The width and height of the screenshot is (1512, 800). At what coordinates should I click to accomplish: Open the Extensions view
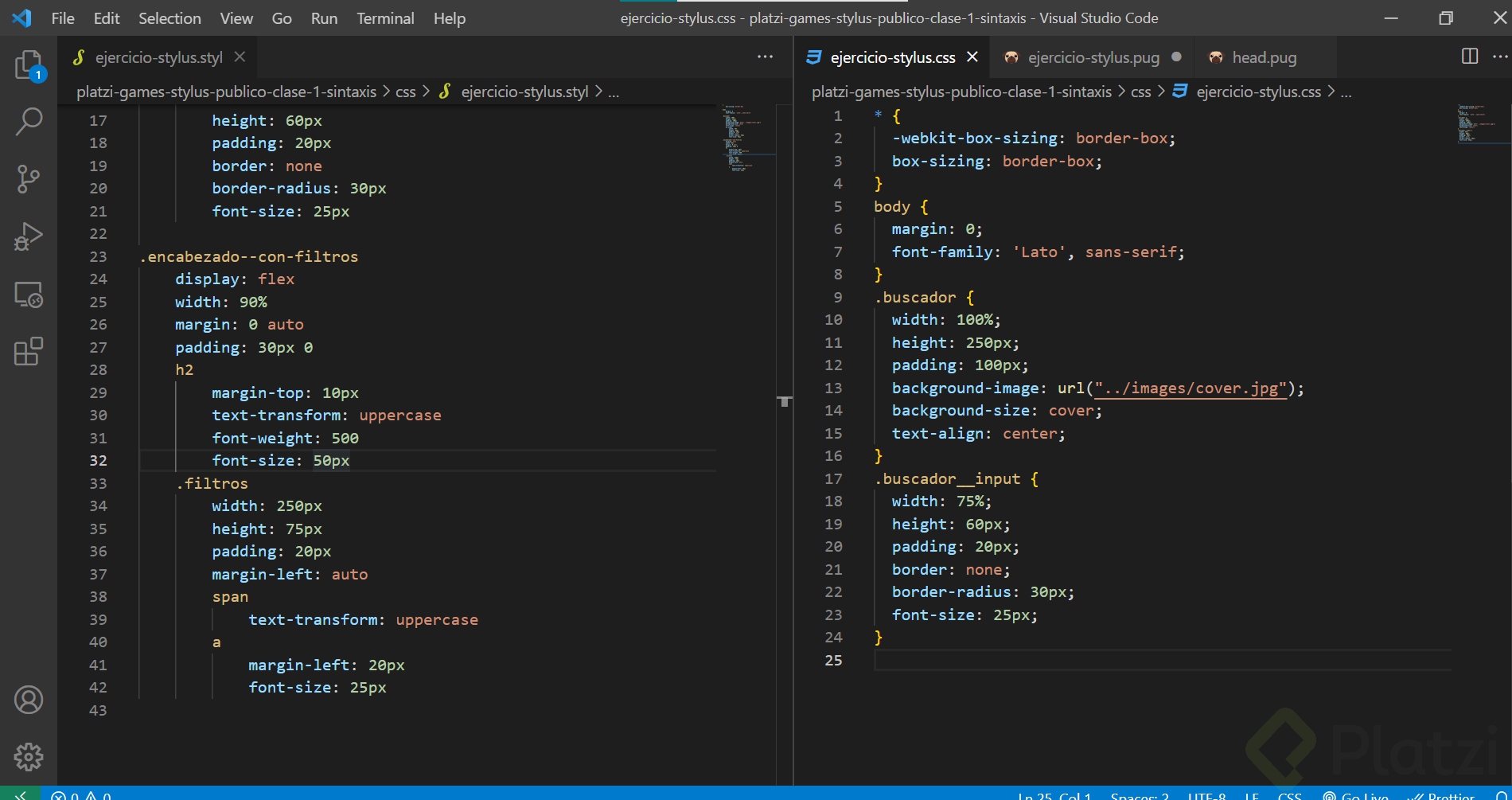(29, 351)
